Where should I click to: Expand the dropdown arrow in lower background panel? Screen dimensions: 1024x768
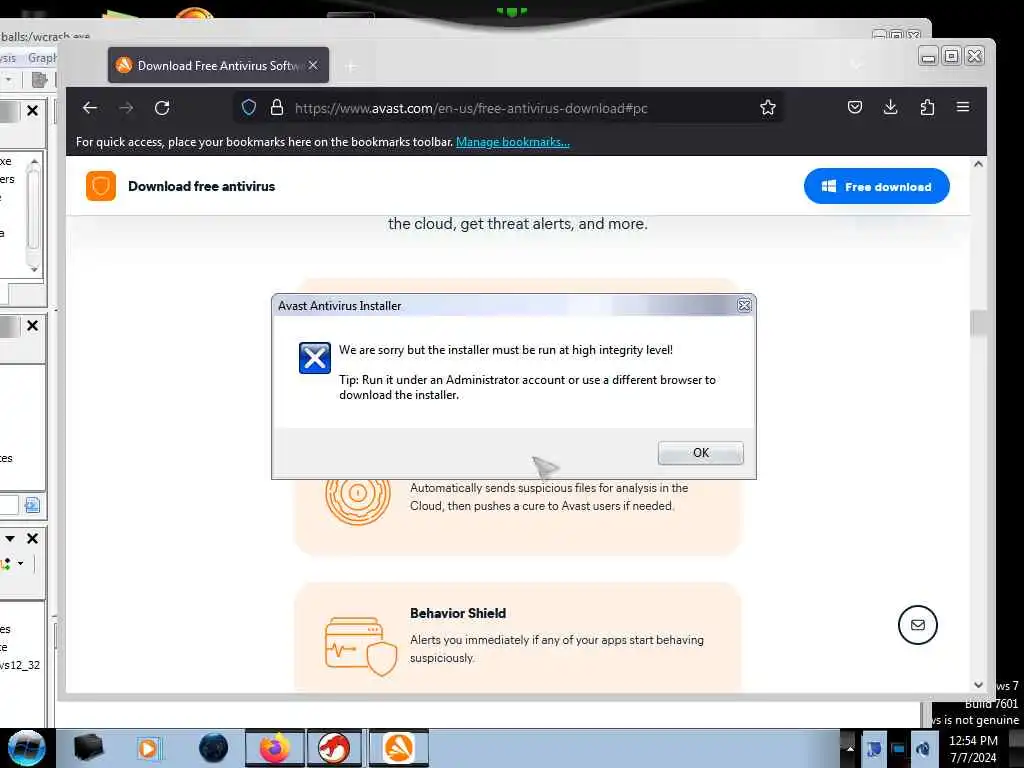[10, 538]
